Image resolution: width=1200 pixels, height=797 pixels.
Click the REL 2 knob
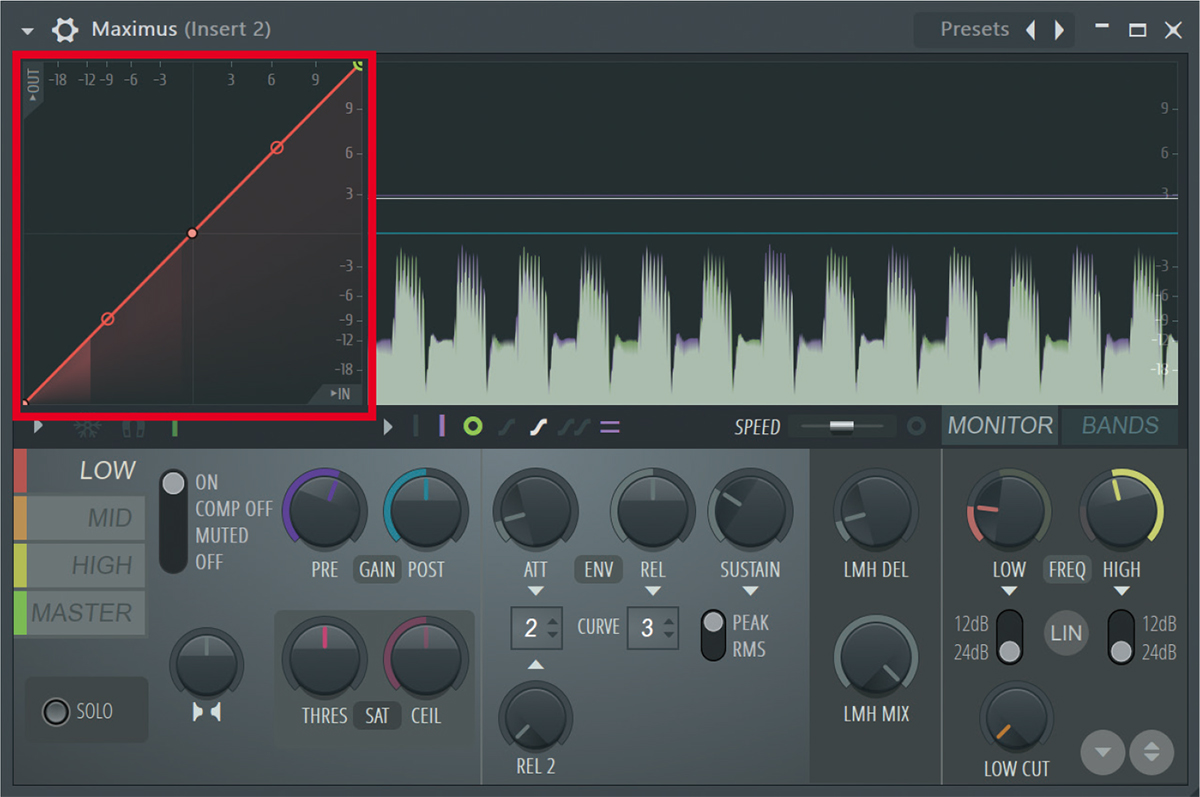click(536, 718)
